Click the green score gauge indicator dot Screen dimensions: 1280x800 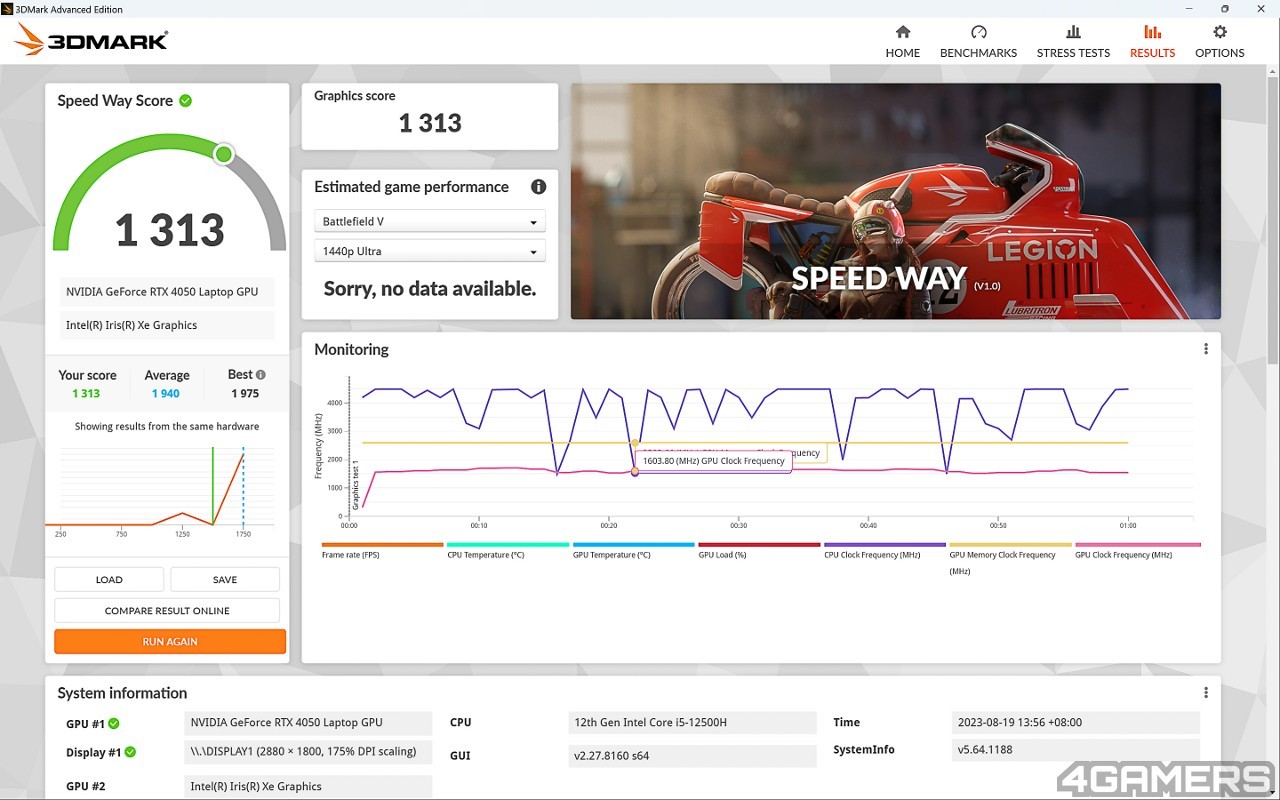tap(224, 154)
